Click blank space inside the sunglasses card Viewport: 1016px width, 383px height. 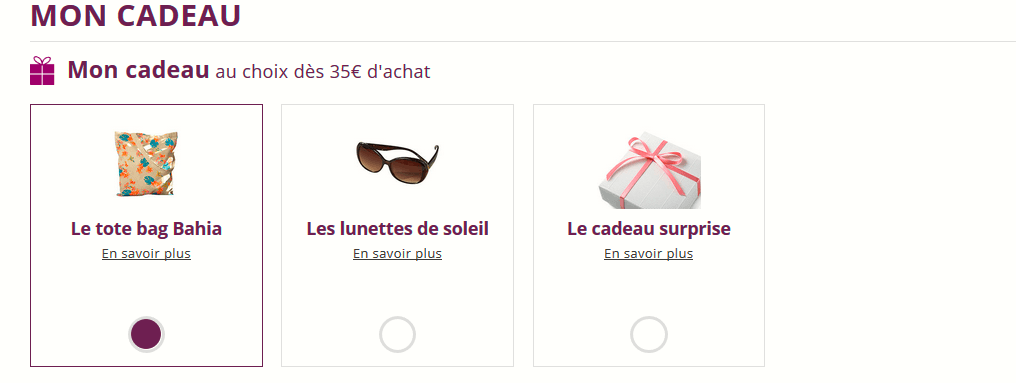point(397,288)
